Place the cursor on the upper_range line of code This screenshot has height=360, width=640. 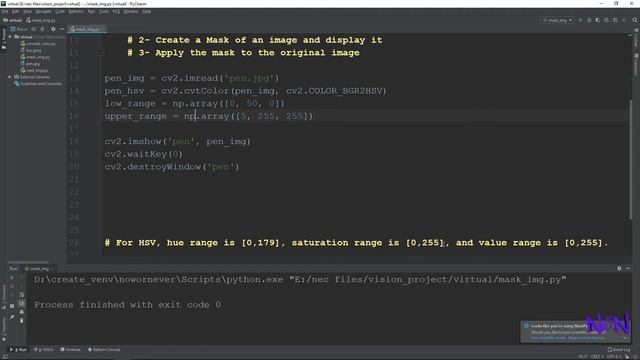(x=209, y=116)
